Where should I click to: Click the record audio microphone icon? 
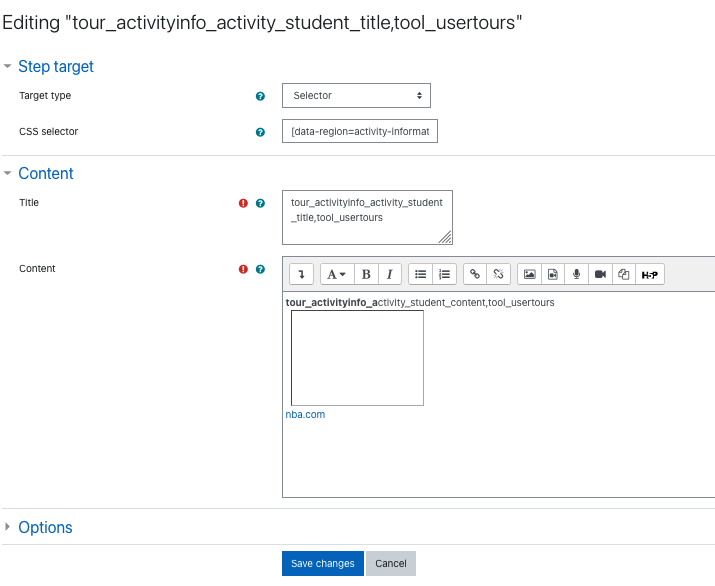tap(576, 274)
